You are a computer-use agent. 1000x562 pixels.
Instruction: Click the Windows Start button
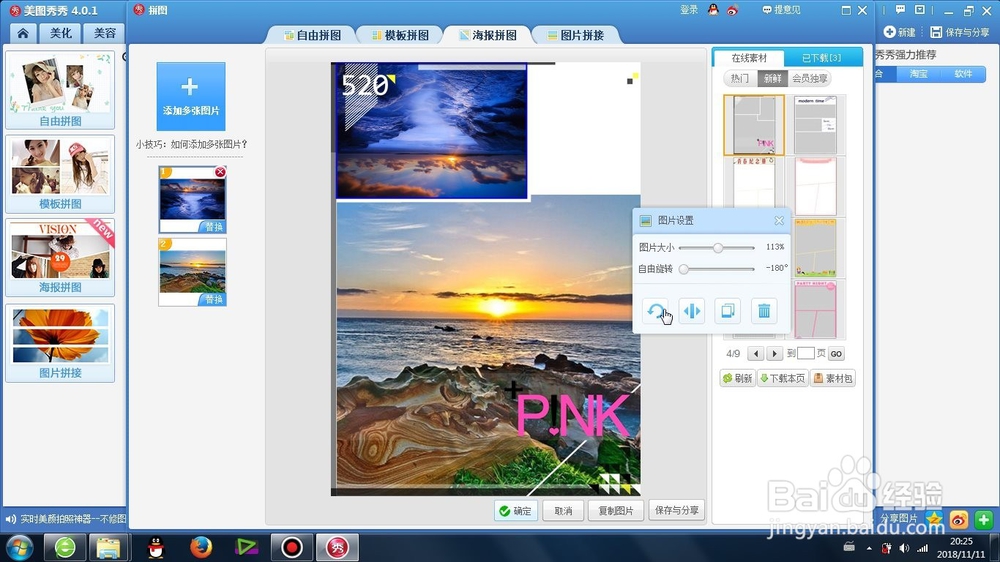[20, 547]
